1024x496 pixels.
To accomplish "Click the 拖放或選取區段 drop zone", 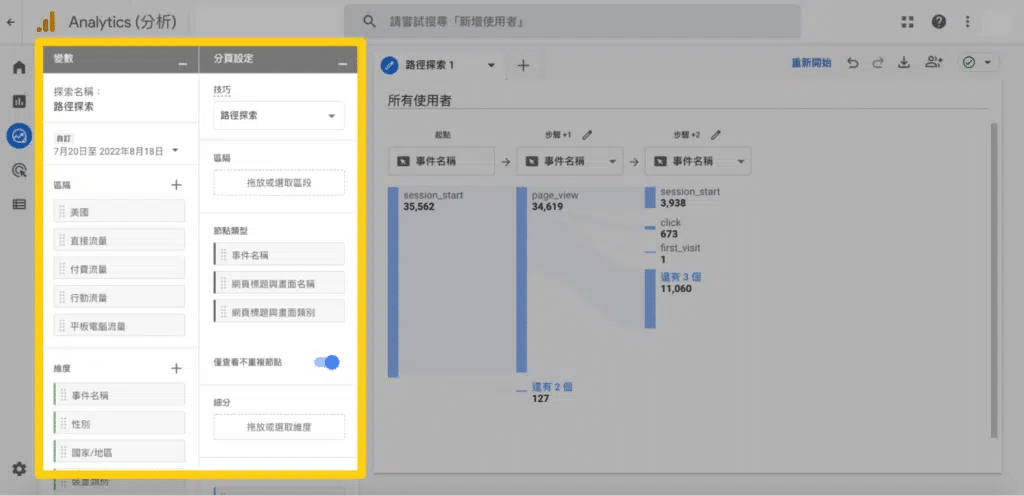I will [279, 183].
